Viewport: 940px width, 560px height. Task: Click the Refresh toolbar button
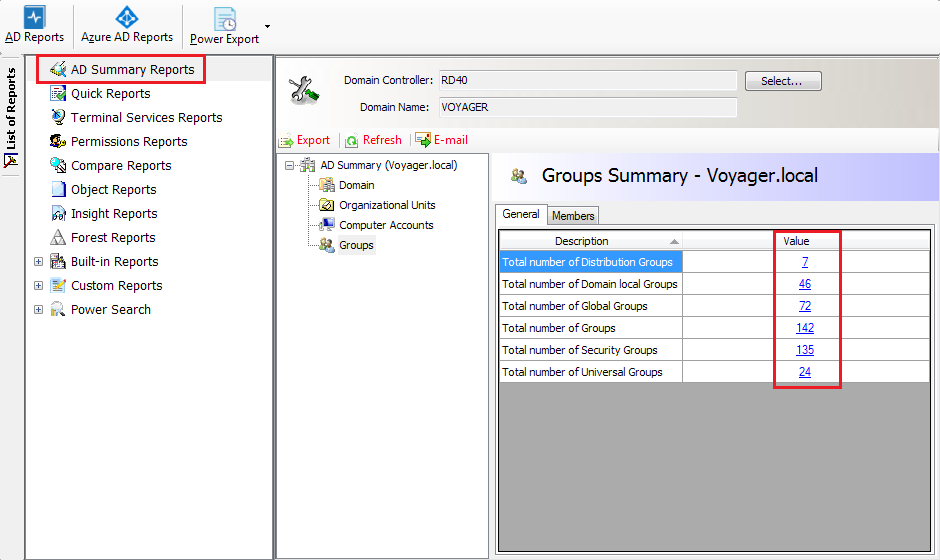point(373,140)
